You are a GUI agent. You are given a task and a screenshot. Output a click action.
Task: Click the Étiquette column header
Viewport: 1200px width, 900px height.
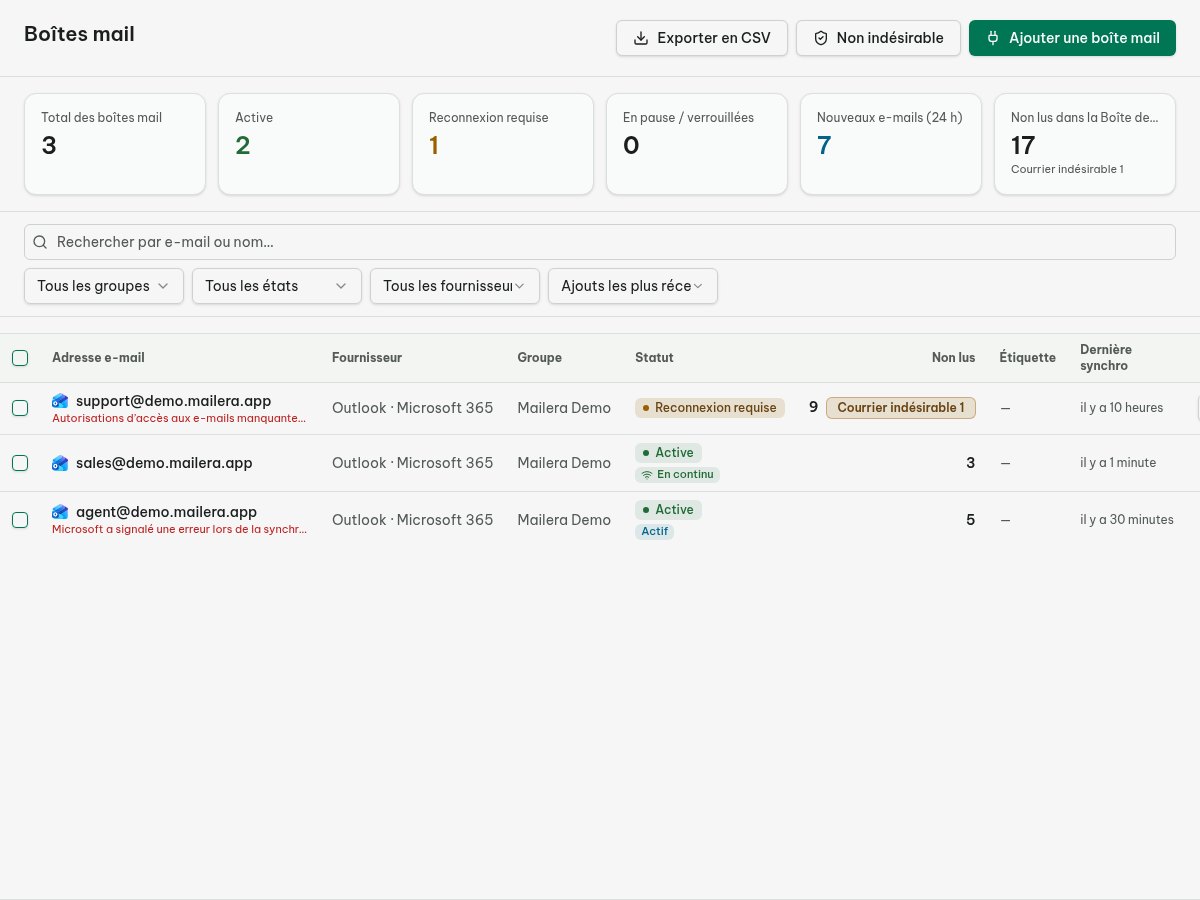[x=1028, y=358]
